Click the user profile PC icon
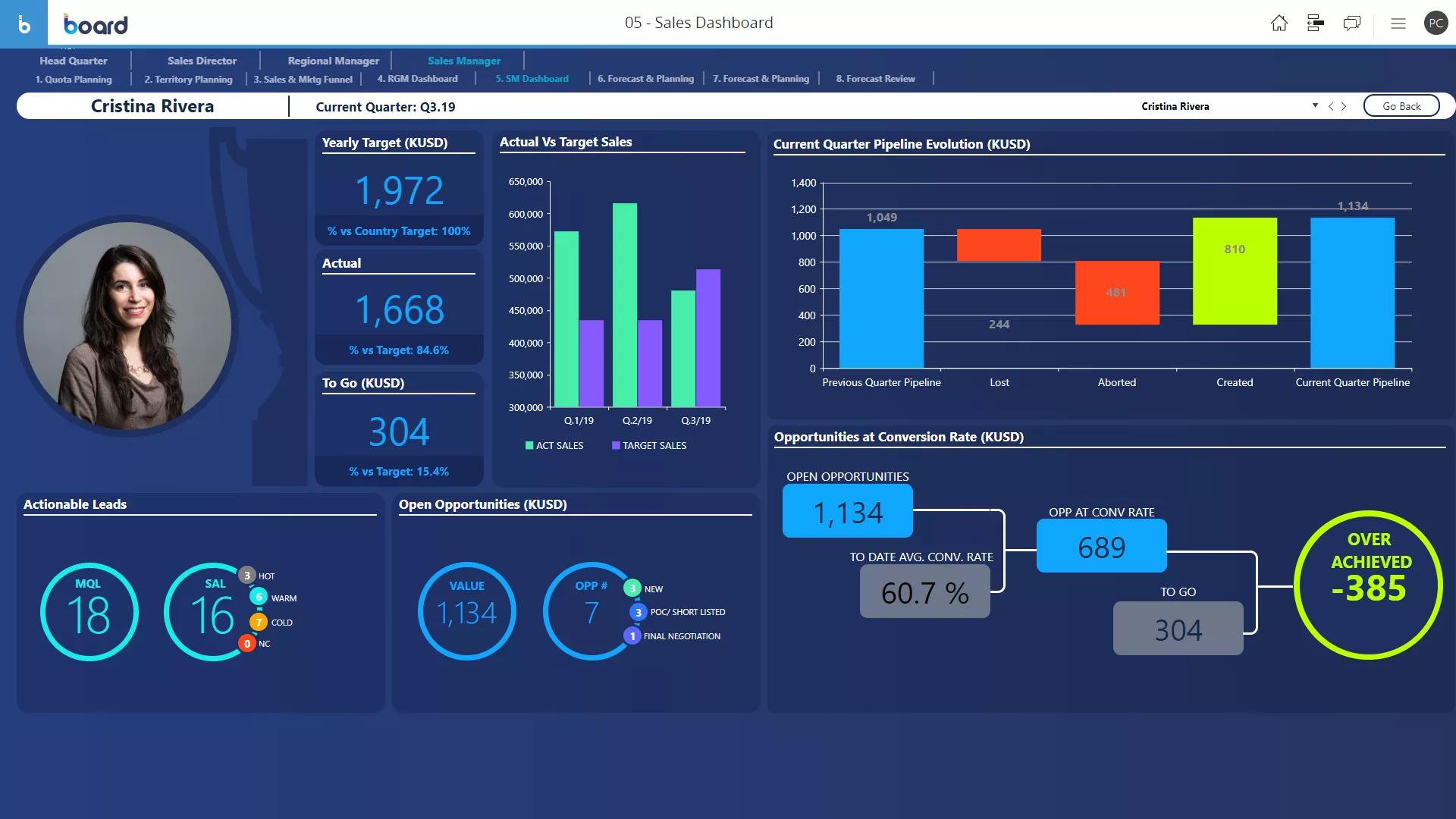Viewport: 1456px width, 819px height. [1435, 22]
